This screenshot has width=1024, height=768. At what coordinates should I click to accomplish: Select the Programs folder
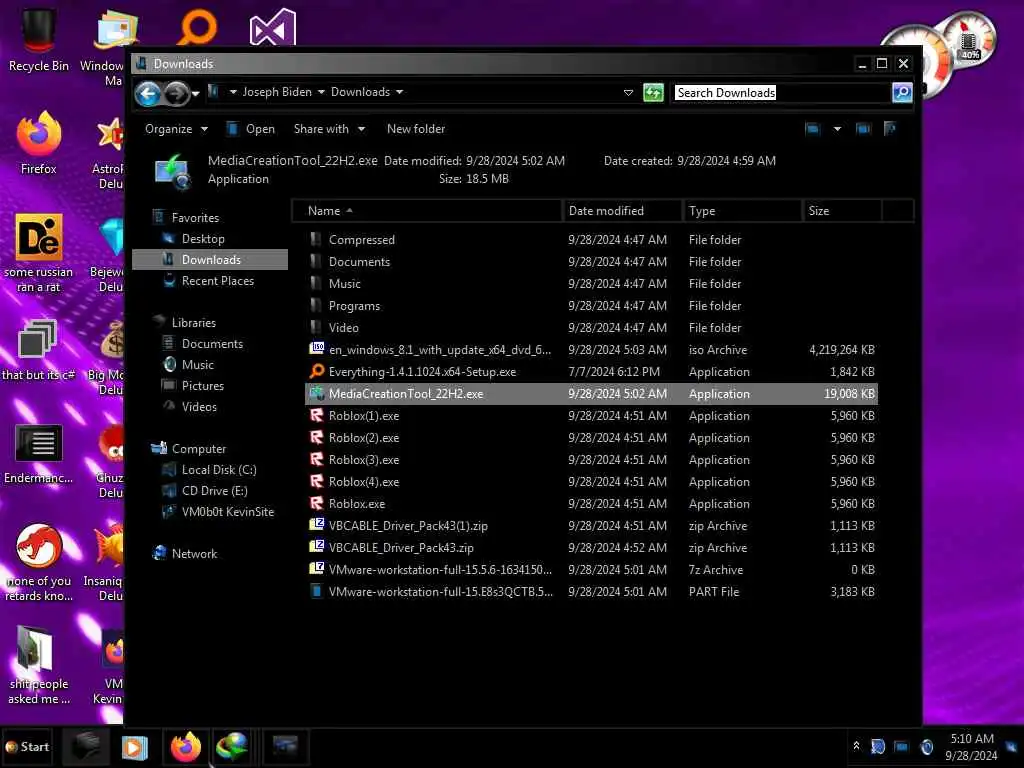point(592,306)
